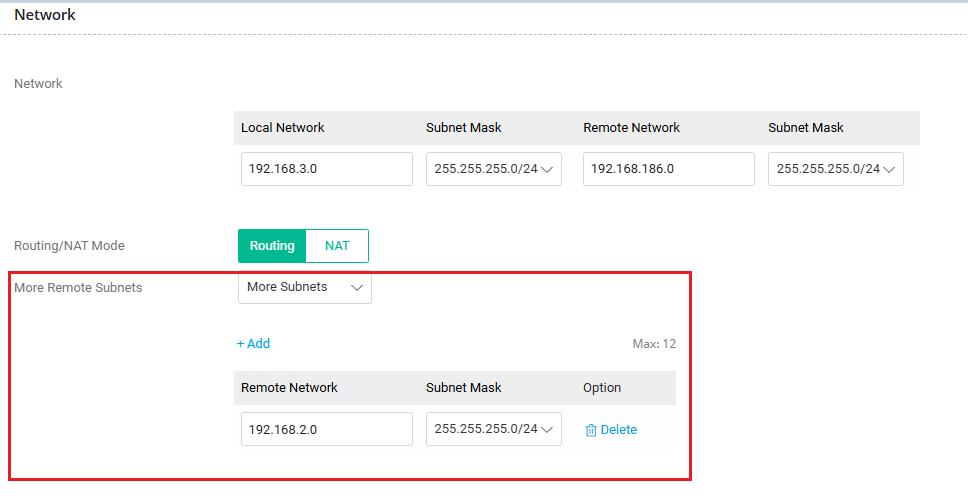Click chevron arrow of 192.168.2.0 row's subnet mask

pos(546,429)
